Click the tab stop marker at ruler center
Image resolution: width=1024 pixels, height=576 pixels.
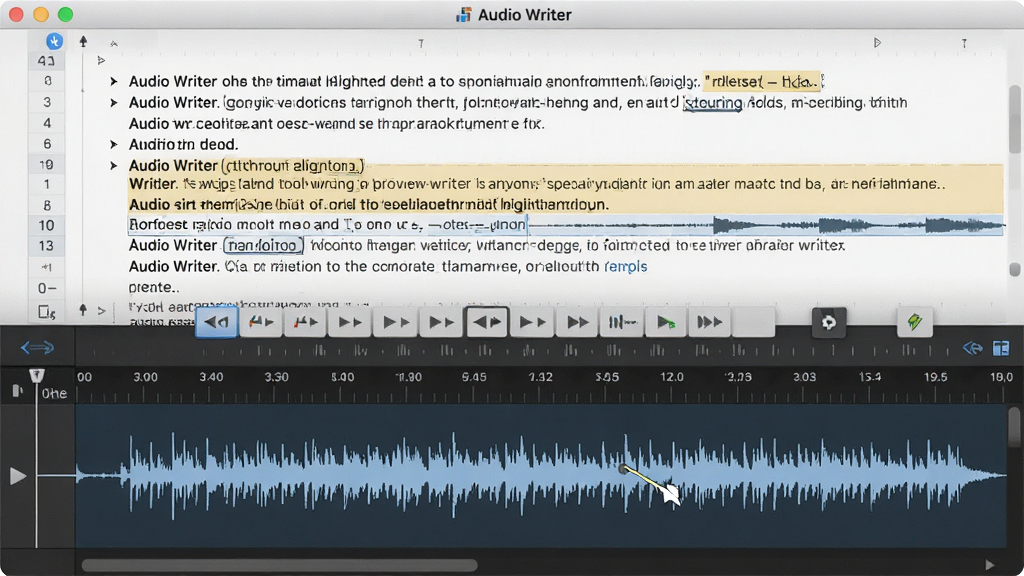pos(421,43)
